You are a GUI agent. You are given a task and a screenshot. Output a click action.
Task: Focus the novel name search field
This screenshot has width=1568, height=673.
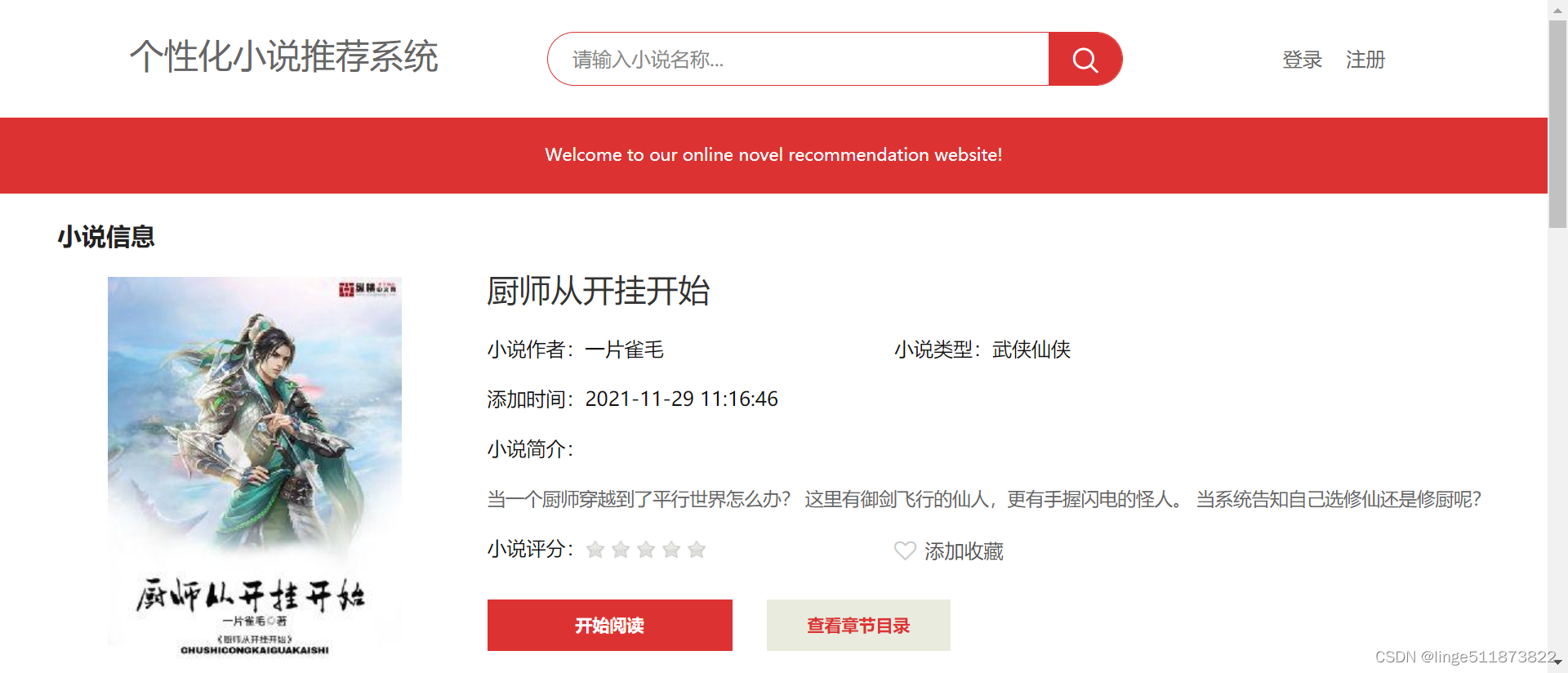click(x=799, y=59)
